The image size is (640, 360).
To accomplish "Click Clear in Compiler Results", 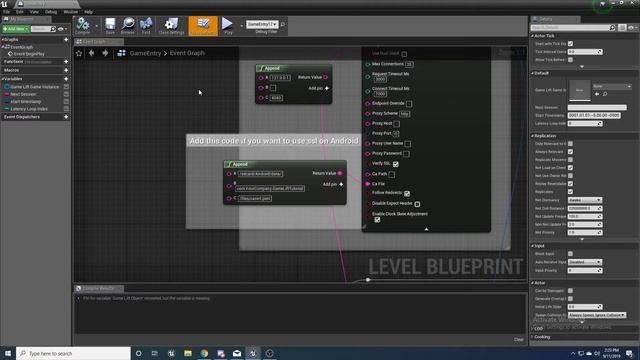I will click(x=518, y=340).
